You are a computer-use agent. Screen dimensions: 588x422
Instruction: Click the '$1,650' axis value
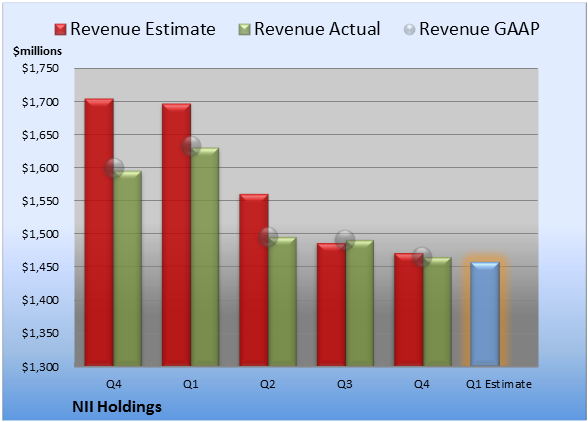pyautogui.click(x=40, y=135)
